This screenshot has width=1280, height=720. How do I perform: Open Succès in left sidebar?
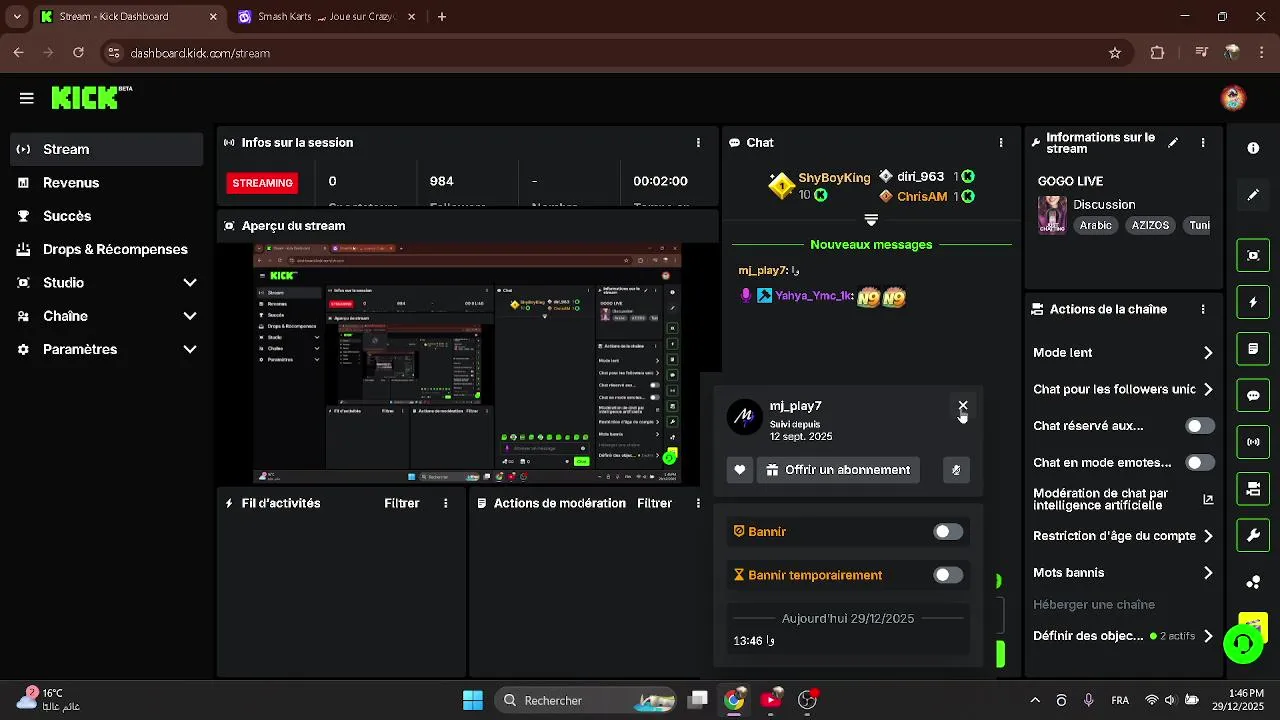pos(107,216)
